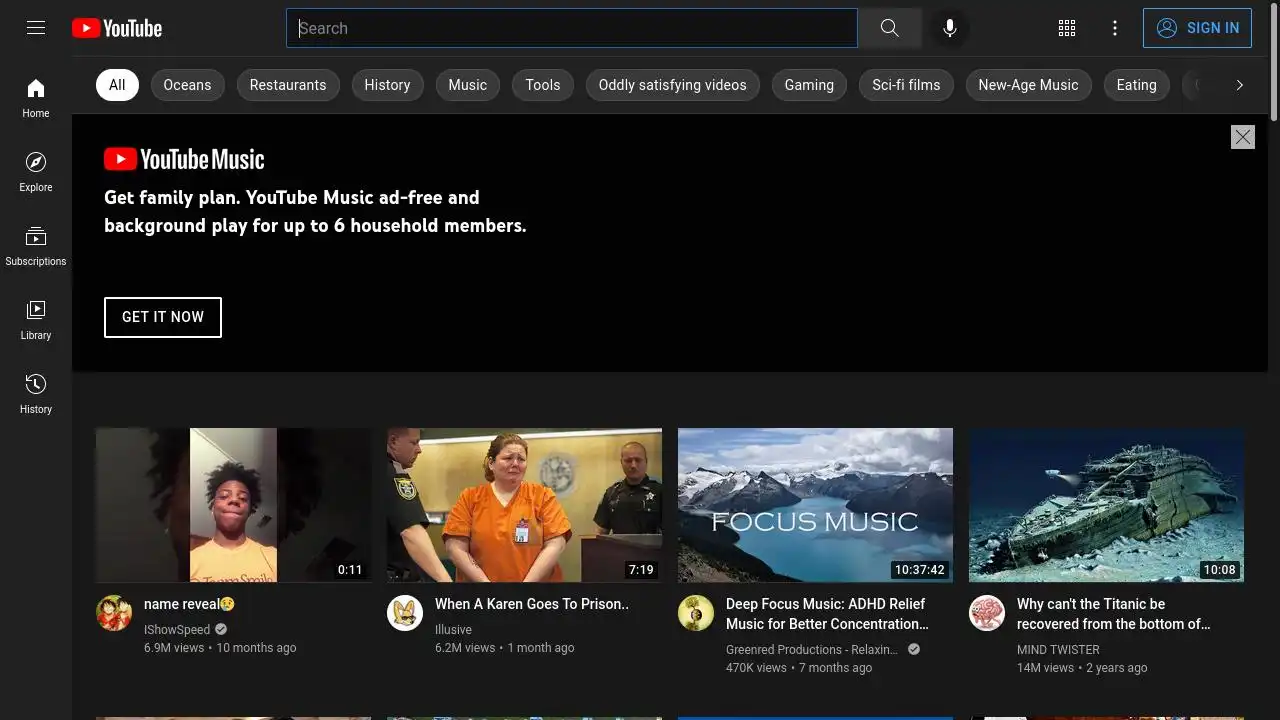Select the Tools filter chip

(x=543, y=85)
